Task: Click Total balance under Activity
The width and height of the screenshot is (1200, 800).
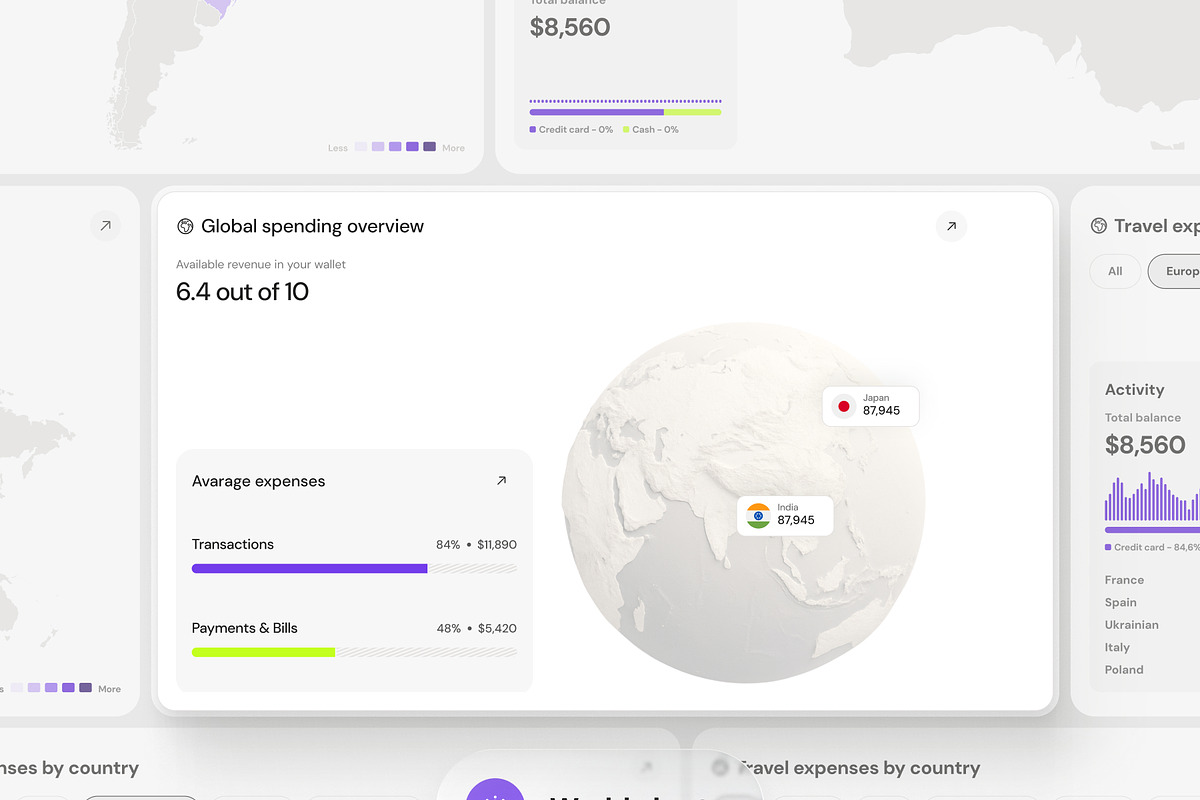Action: tap(1143, 418)
